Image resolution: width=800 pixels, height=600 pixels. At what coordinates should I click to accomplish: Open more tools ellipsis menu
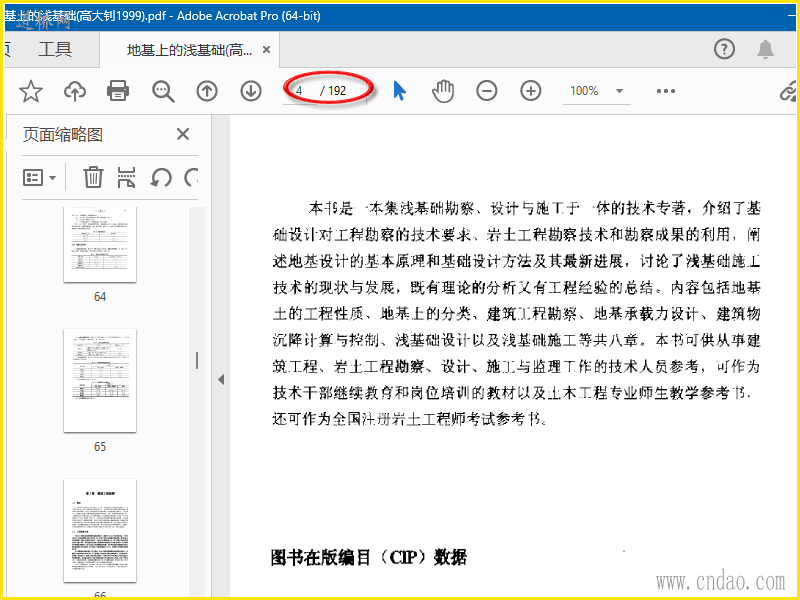pos(666,91)
